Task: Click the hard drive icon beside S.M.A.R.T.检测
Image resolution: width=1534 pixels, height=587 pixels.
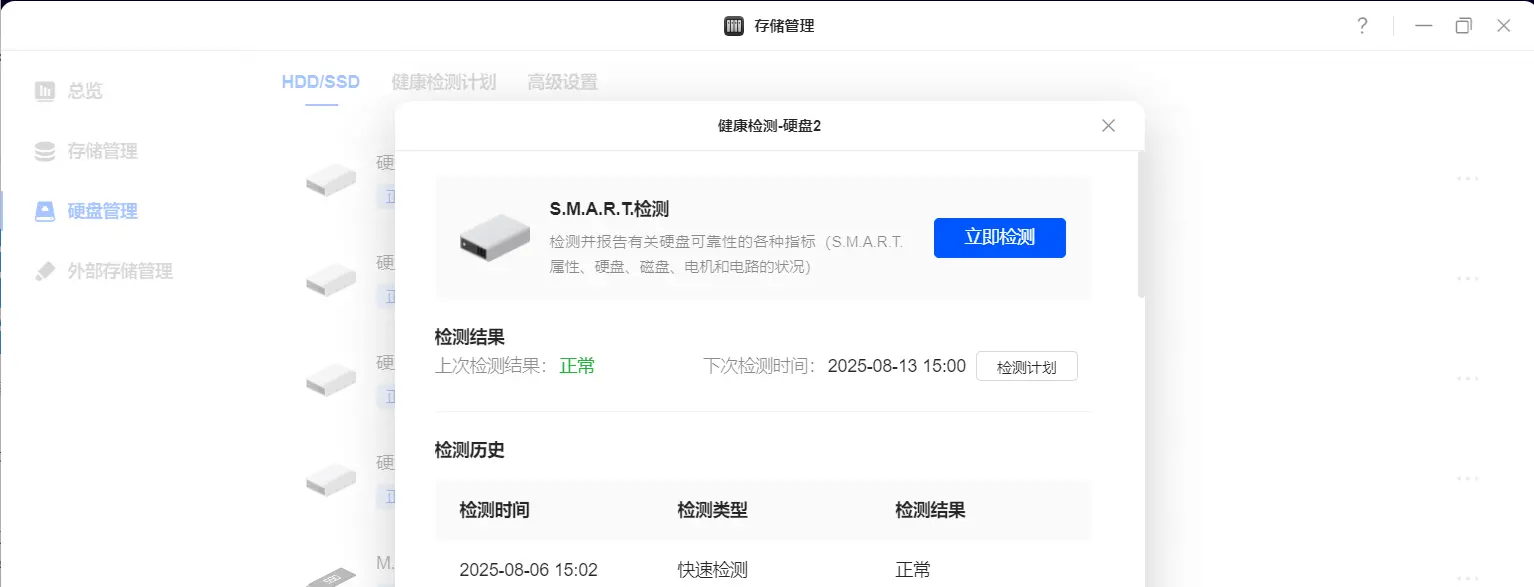Action: 494,239
